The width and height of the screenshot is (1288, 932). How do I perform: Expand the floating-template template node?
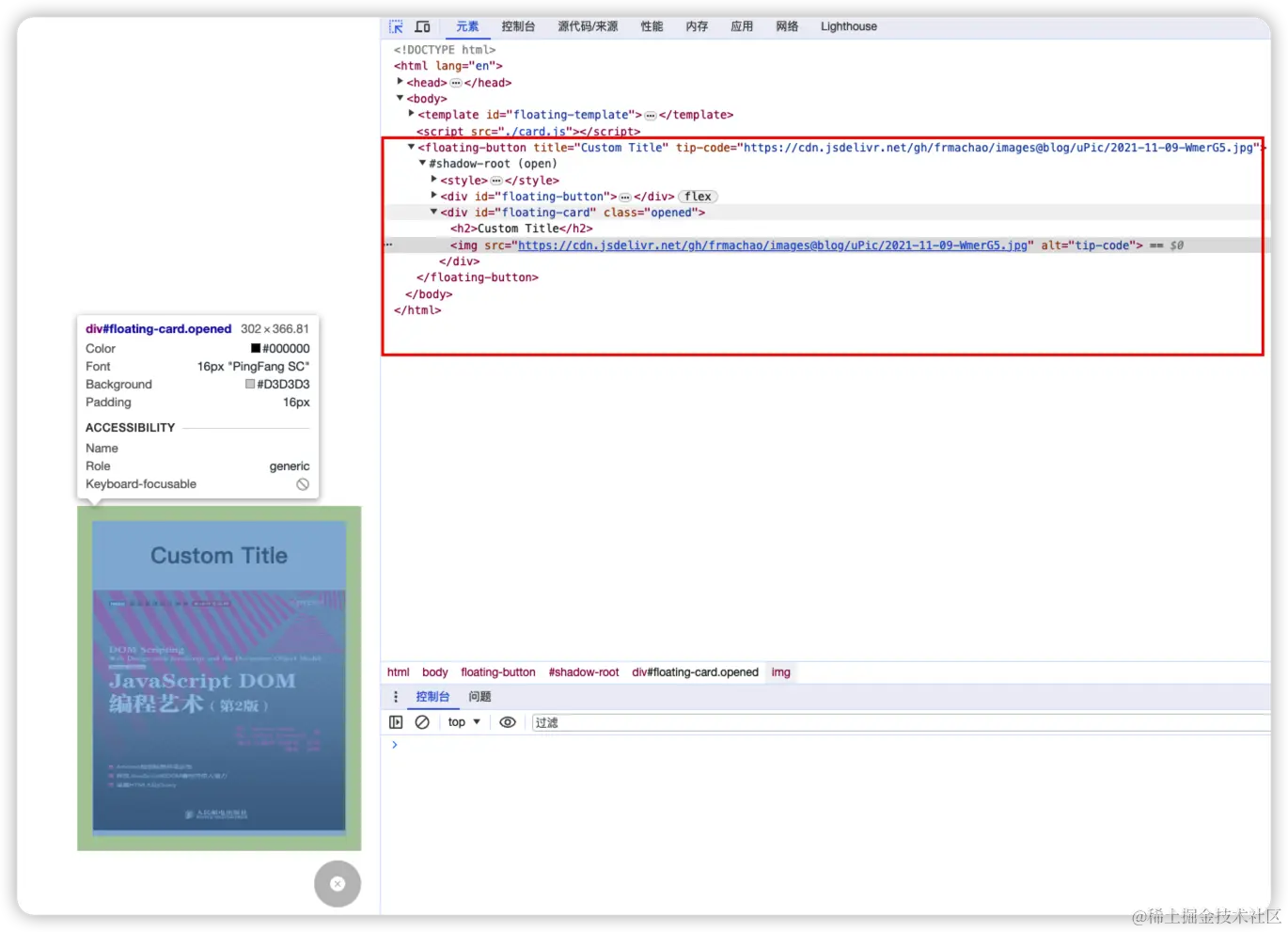(411, 114)
